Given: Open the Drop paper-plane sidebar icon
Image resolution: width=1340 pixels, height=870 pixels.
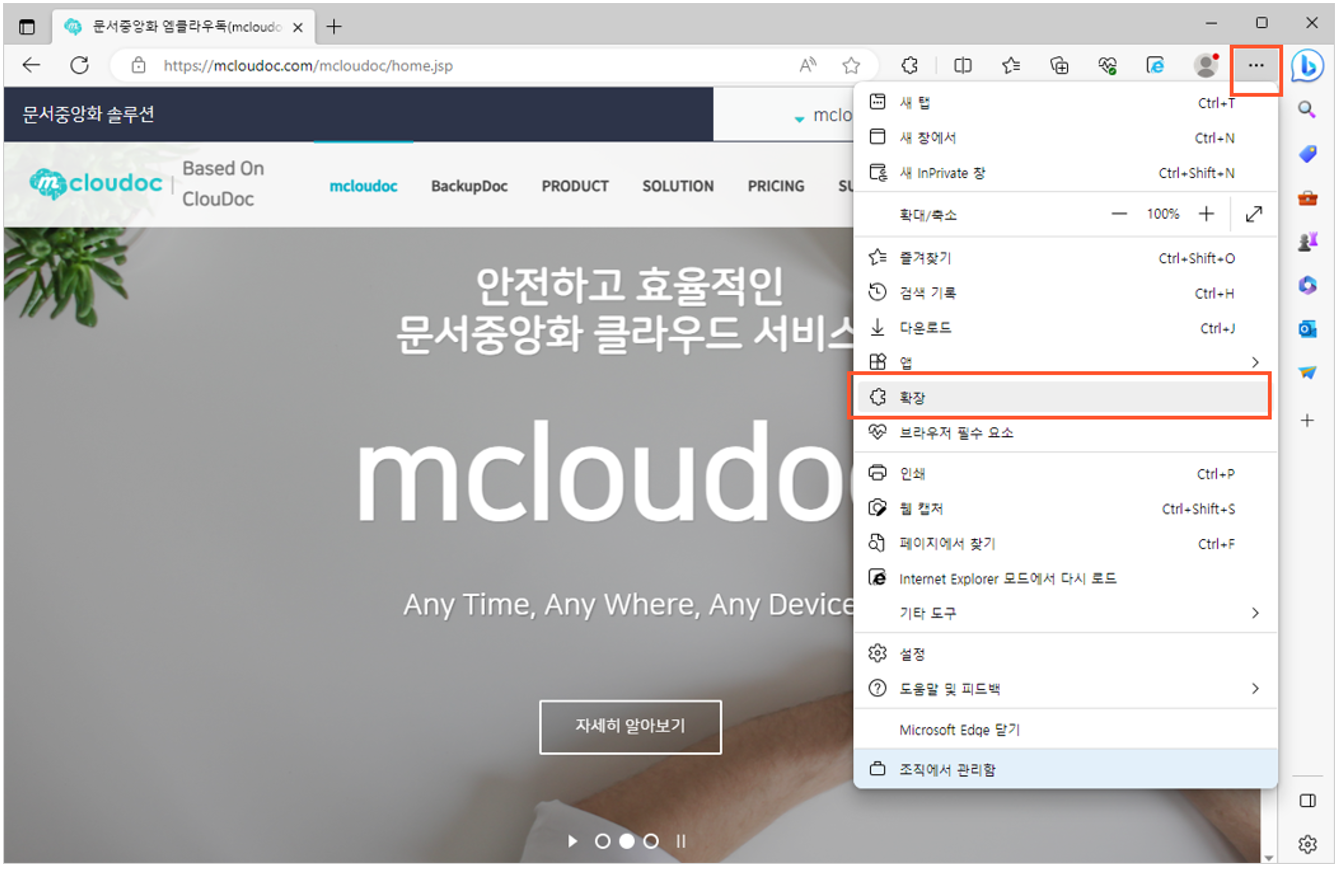Looking at the screenshot, I should tap(1307, 372).
